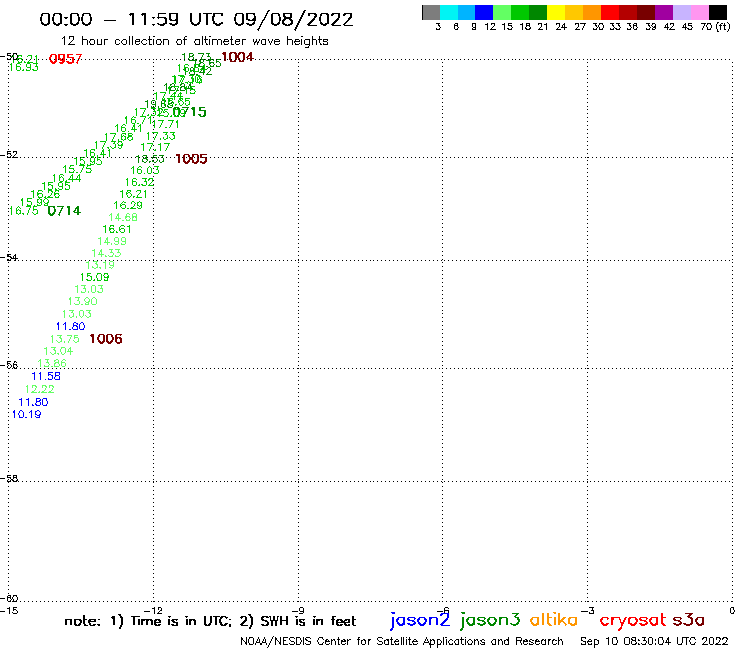Select the wave height value 17.71
Viewport: 740px width, 650px height.
[166, 125]
